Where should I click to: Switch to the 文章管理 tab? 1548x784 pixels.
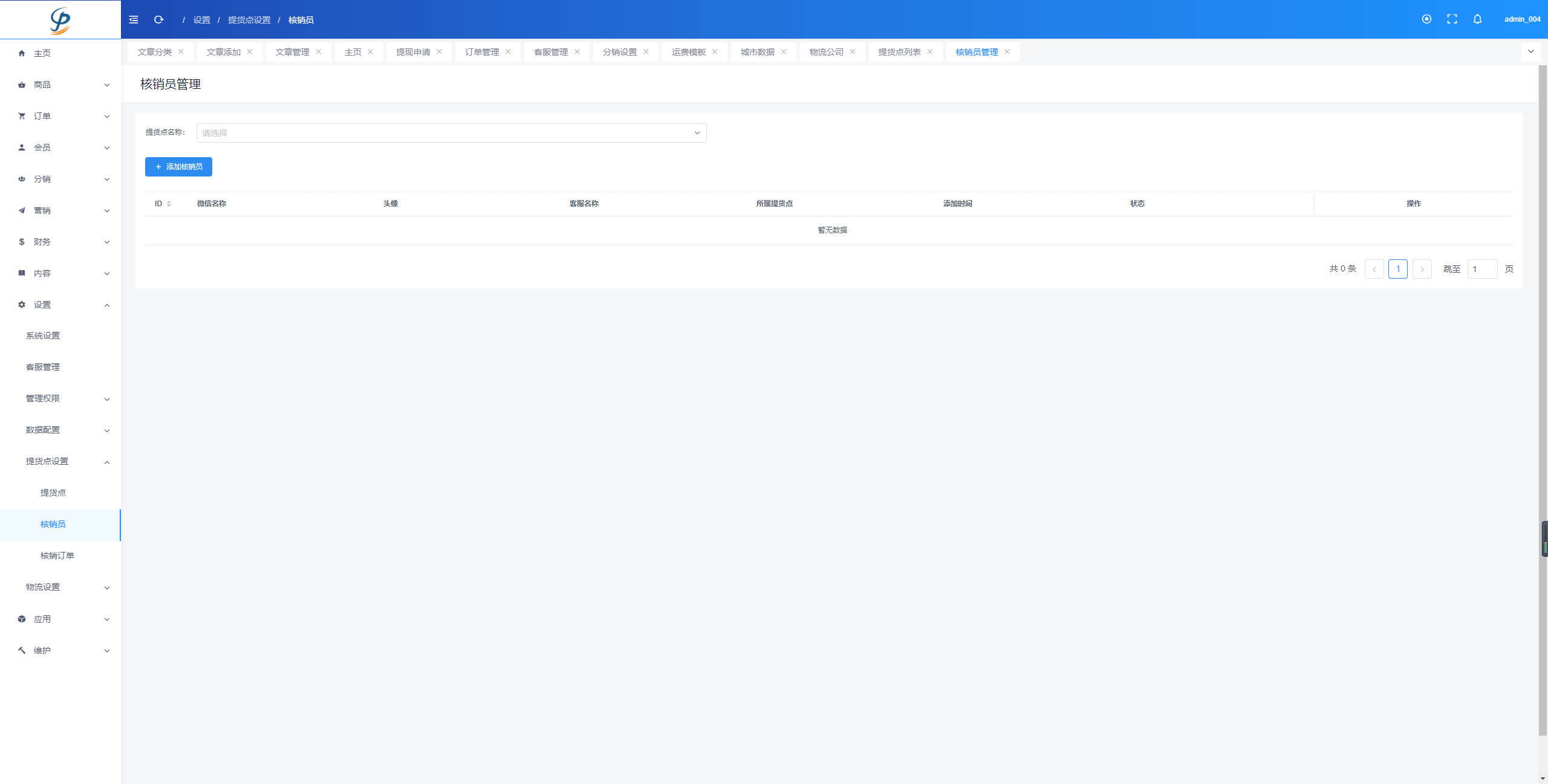[x=292, y=52]
